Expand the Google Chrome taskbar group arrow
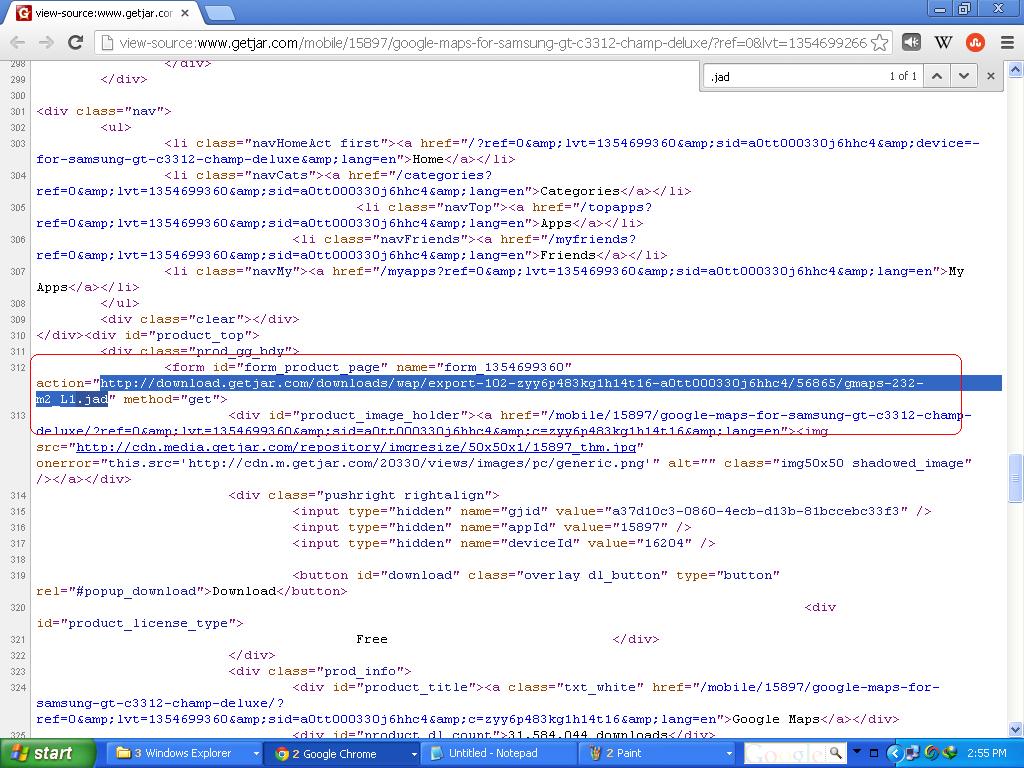This screenshot has height=768, width=1024. [414, 754]
